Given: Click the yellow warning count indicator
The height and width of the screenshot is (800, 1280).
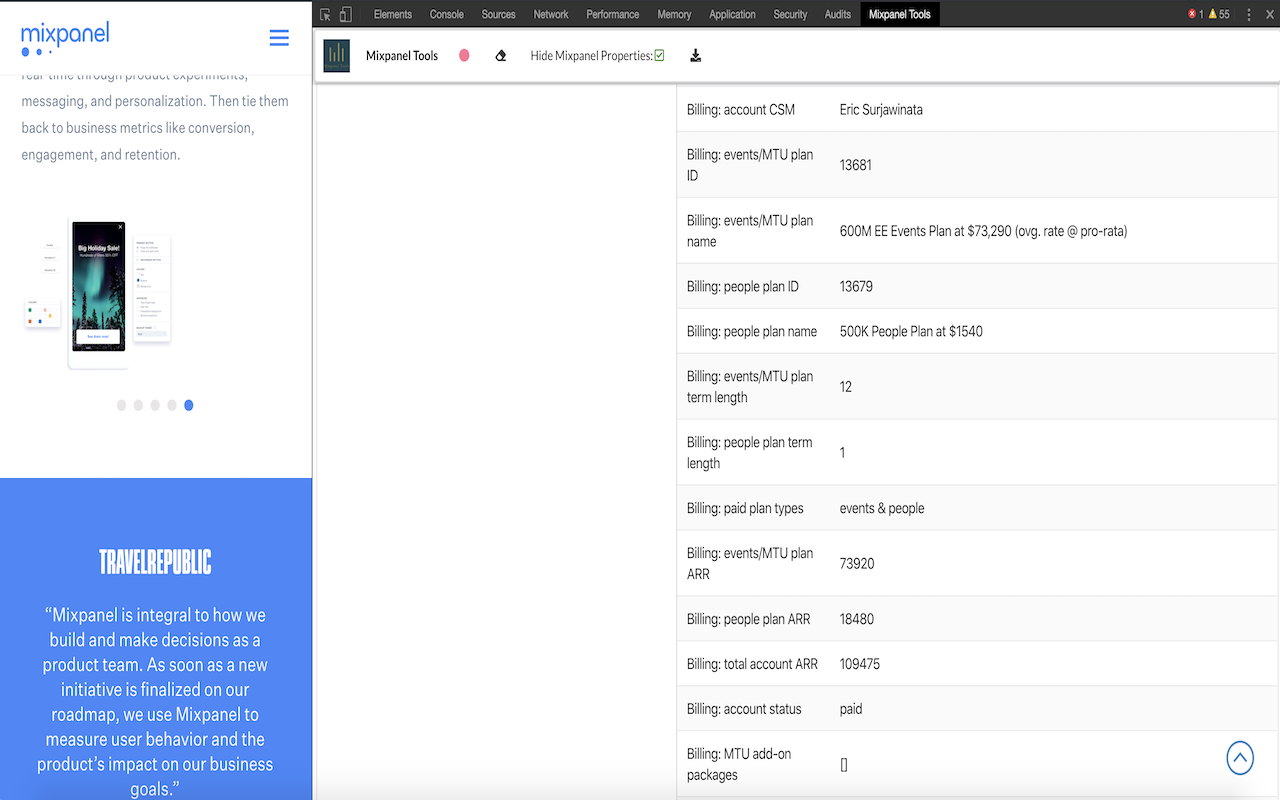Looking at the screenshot, I should [1219, 14].
